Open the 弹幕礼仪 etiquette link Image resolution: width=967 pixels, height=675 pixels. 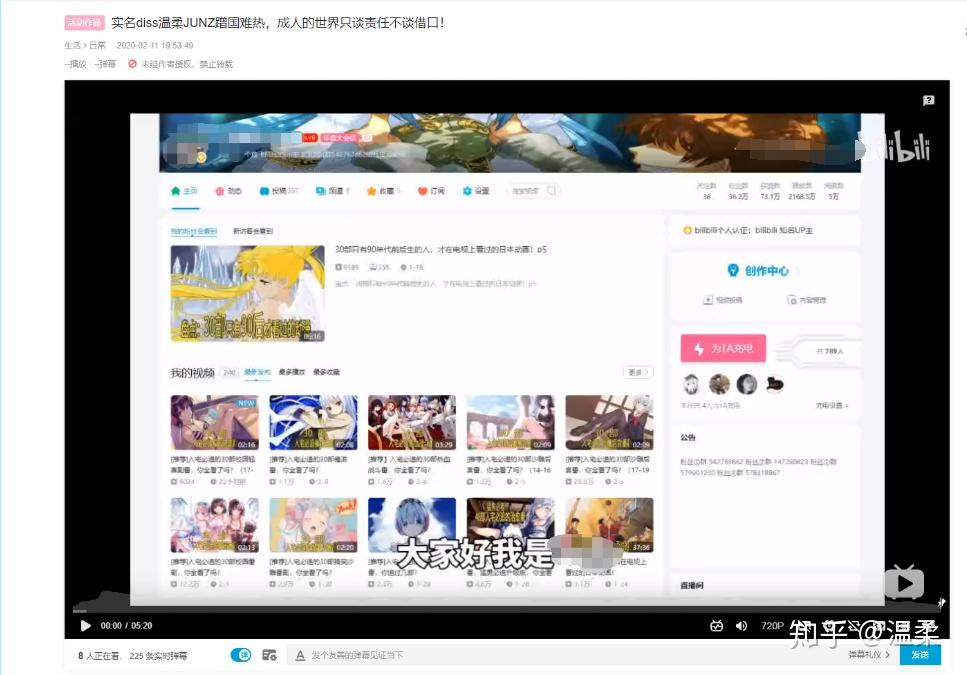tap(868, 655)
